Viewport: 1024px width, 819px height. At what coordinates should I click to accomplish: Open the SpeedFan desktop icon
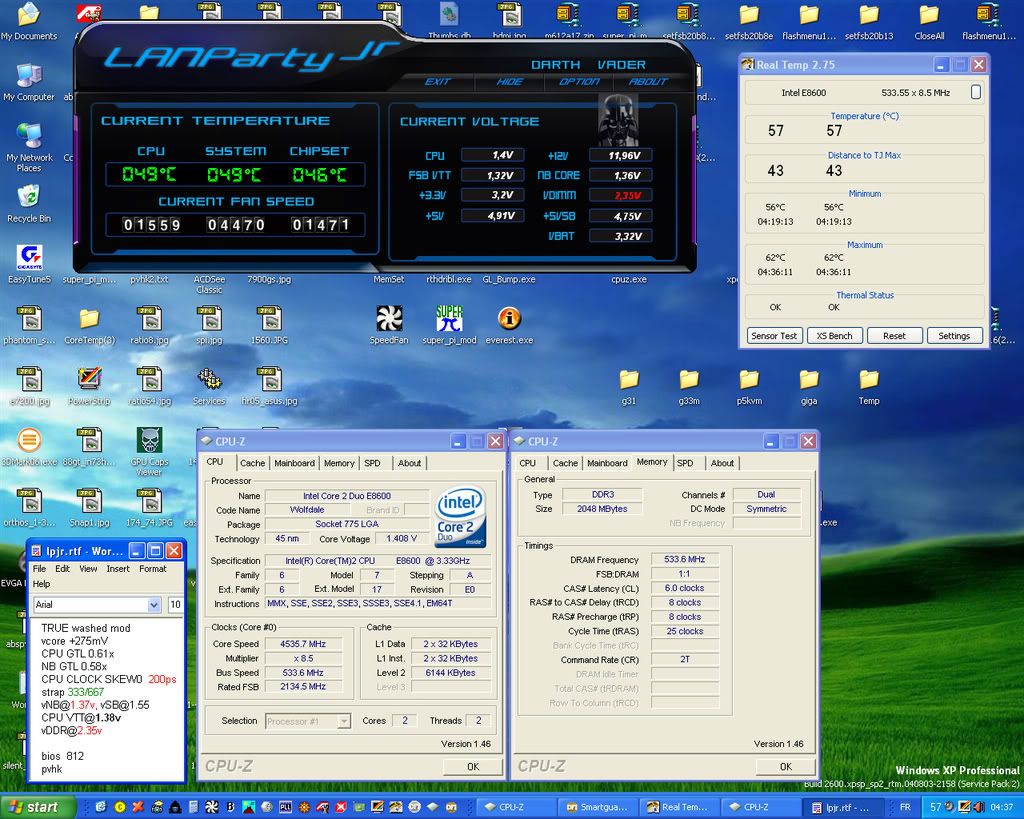(x=389, y=319)
